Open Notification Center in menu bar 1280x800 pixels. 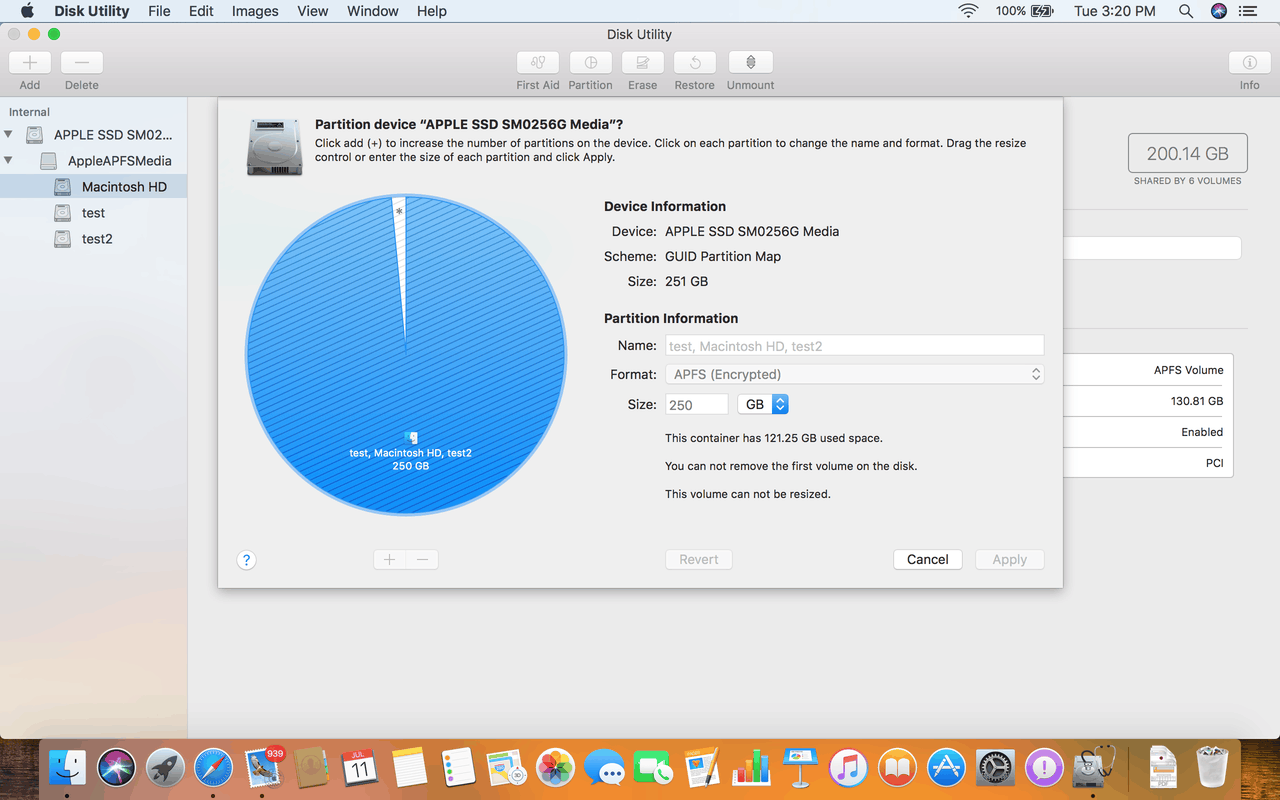(x=1248, y=11)
